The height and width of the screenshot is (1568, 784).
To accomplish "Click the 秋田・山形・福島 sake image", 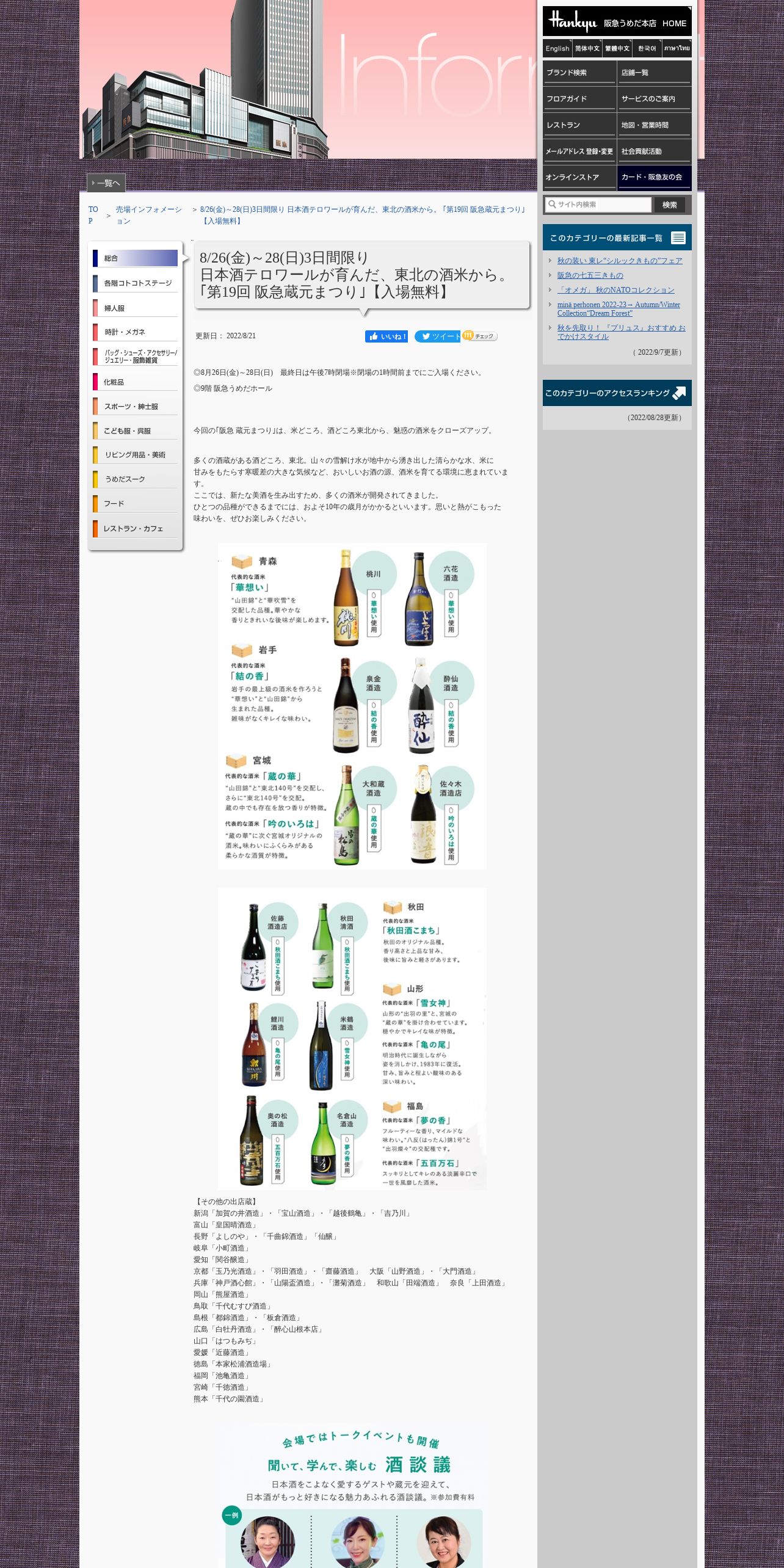I will [x=352, y=1039].
